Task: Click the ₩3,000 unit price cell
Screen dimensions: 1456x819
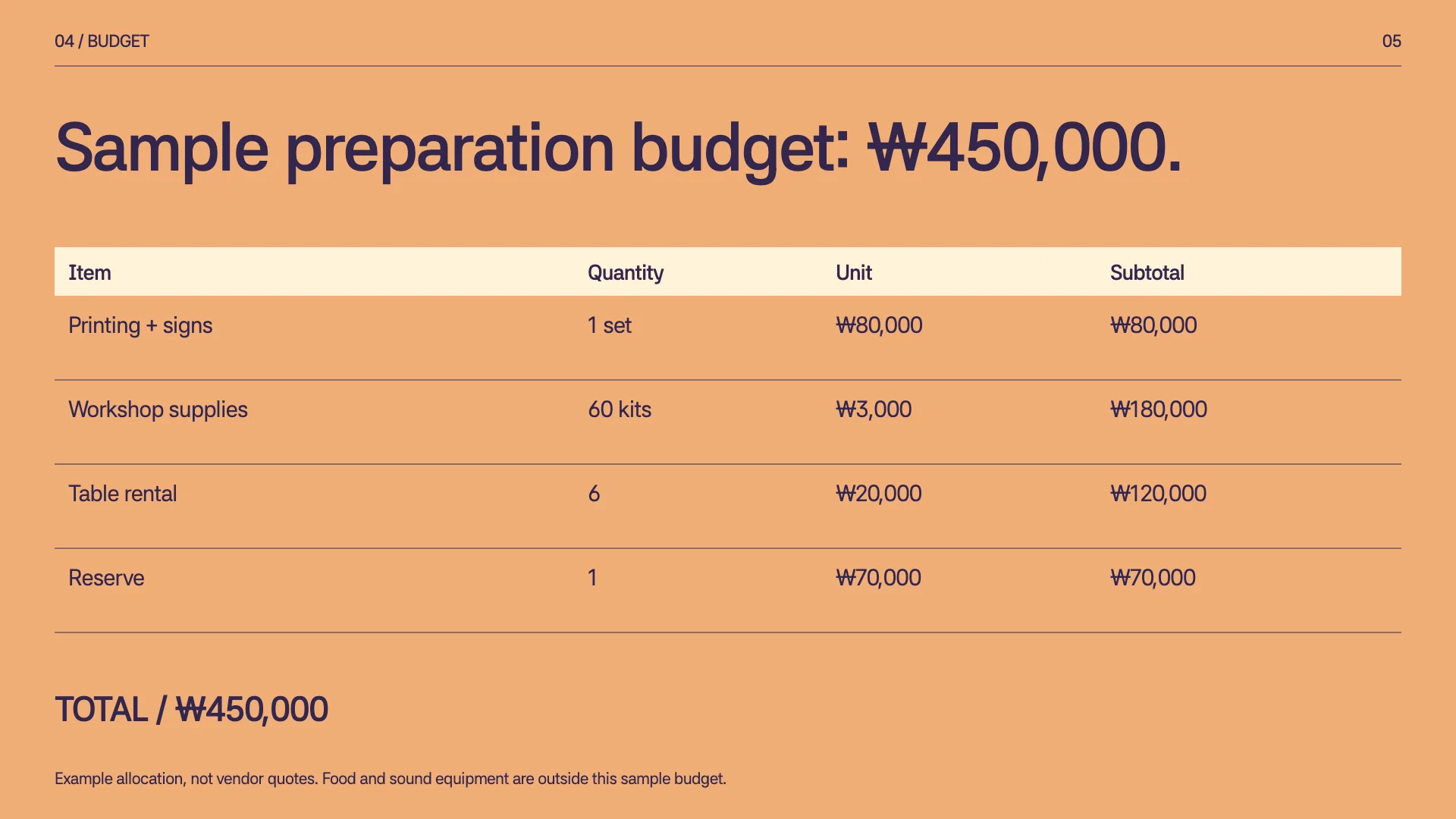Action: (x=874, y=409)
